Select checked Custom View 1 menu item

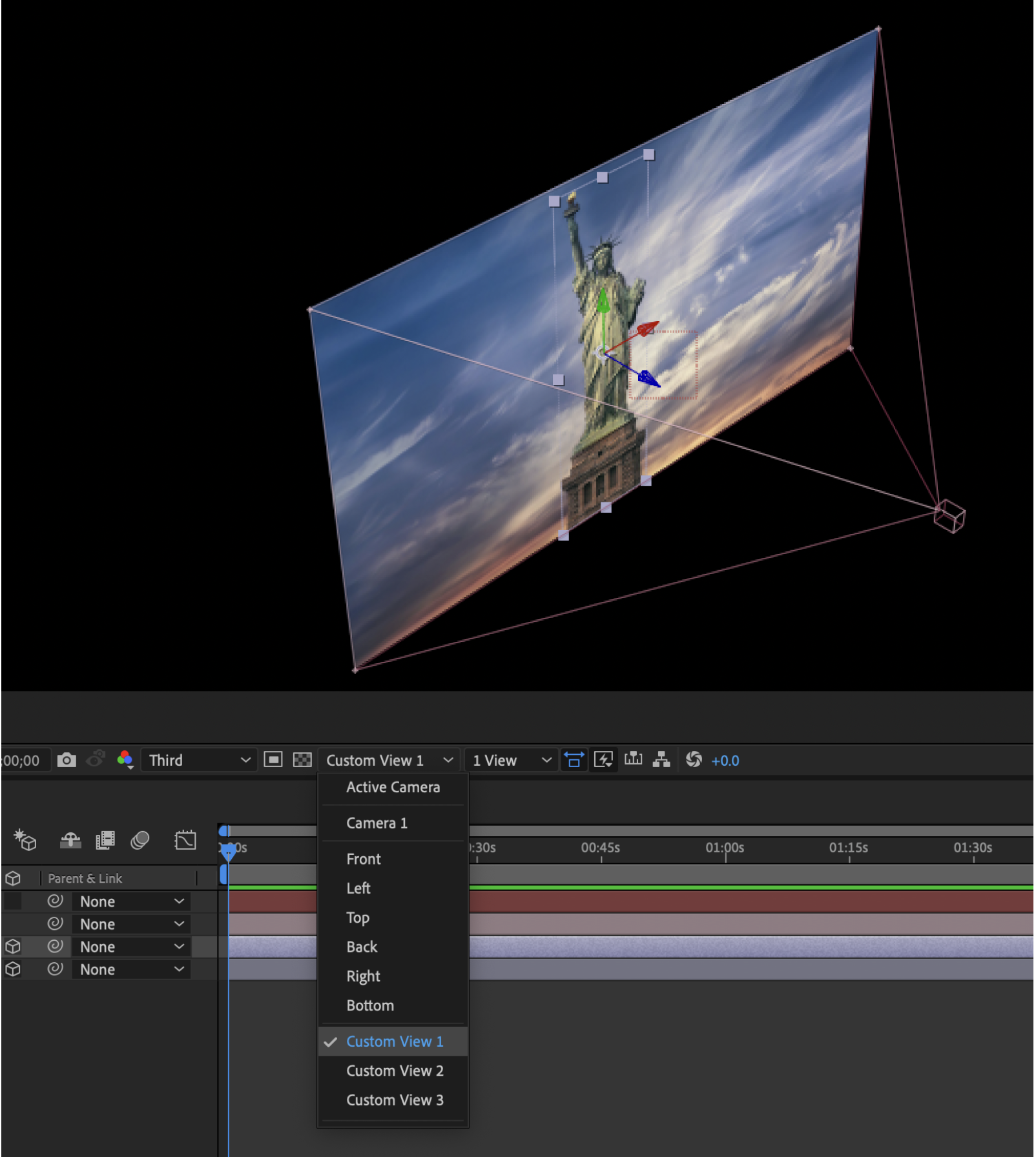tap(393, 1042)
